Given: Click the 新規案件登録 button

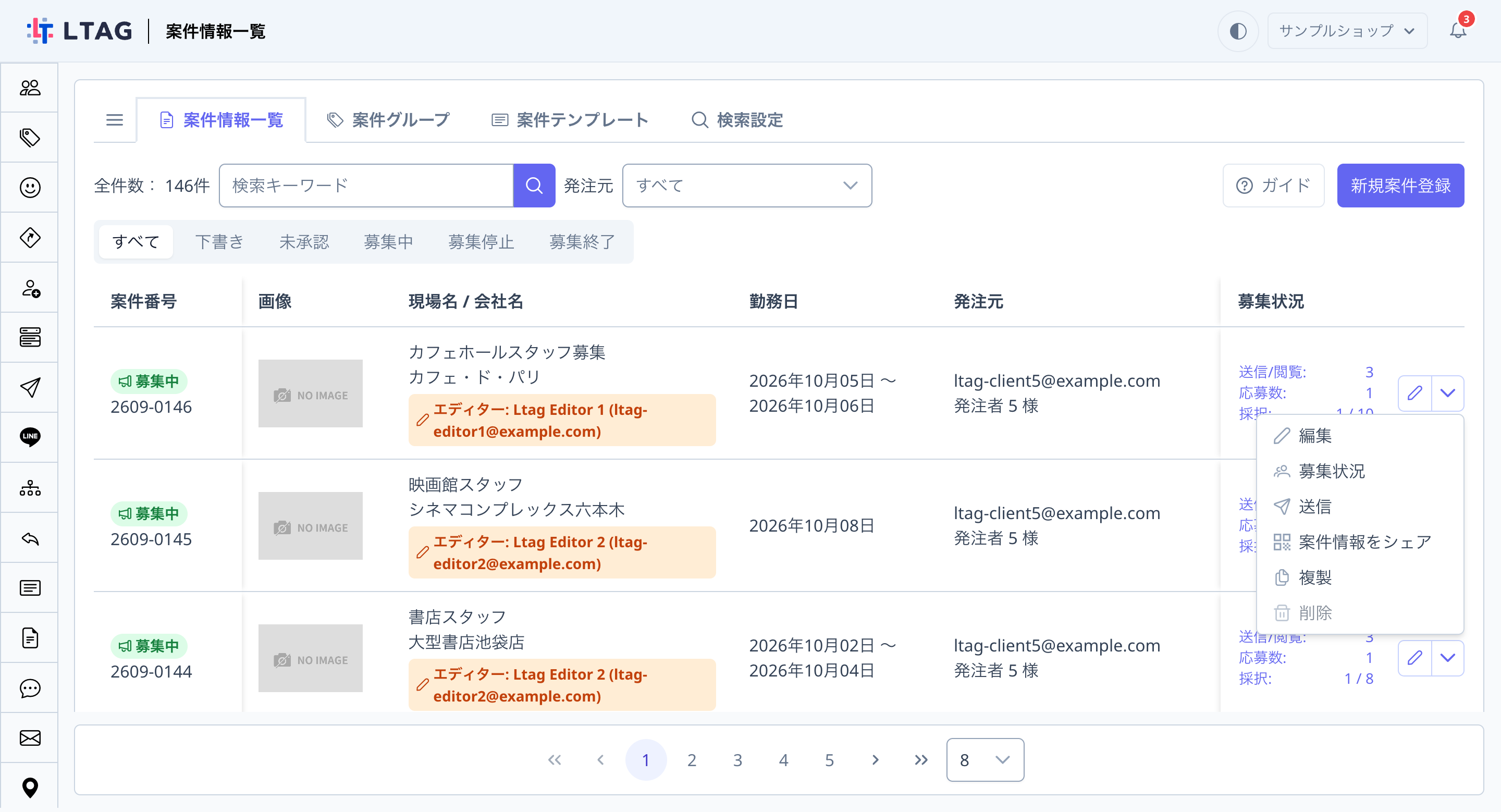Looking at the screenshot, I should pyautogui.click(x=1400, y=185).
